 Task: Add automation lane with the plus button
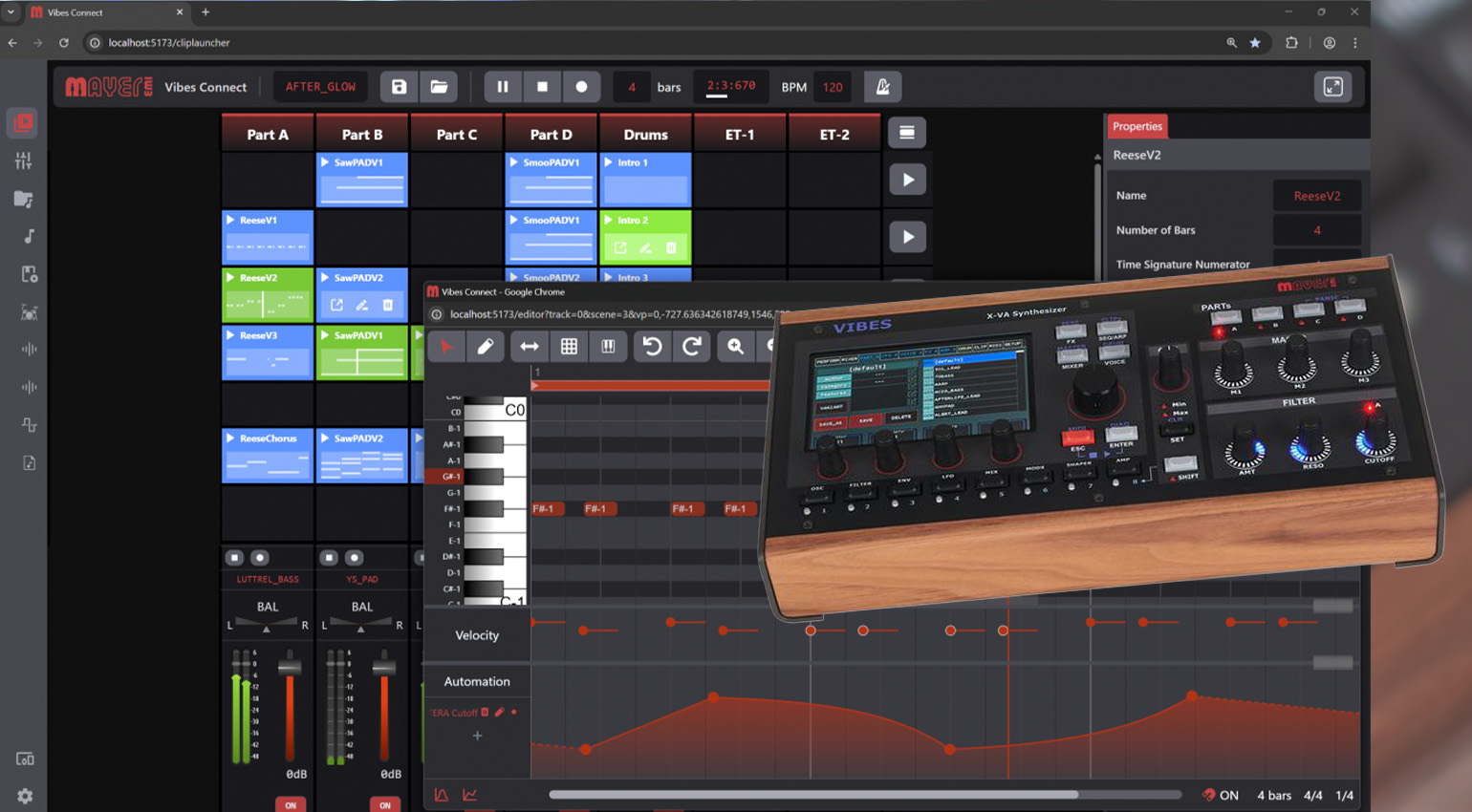(477, 736)
